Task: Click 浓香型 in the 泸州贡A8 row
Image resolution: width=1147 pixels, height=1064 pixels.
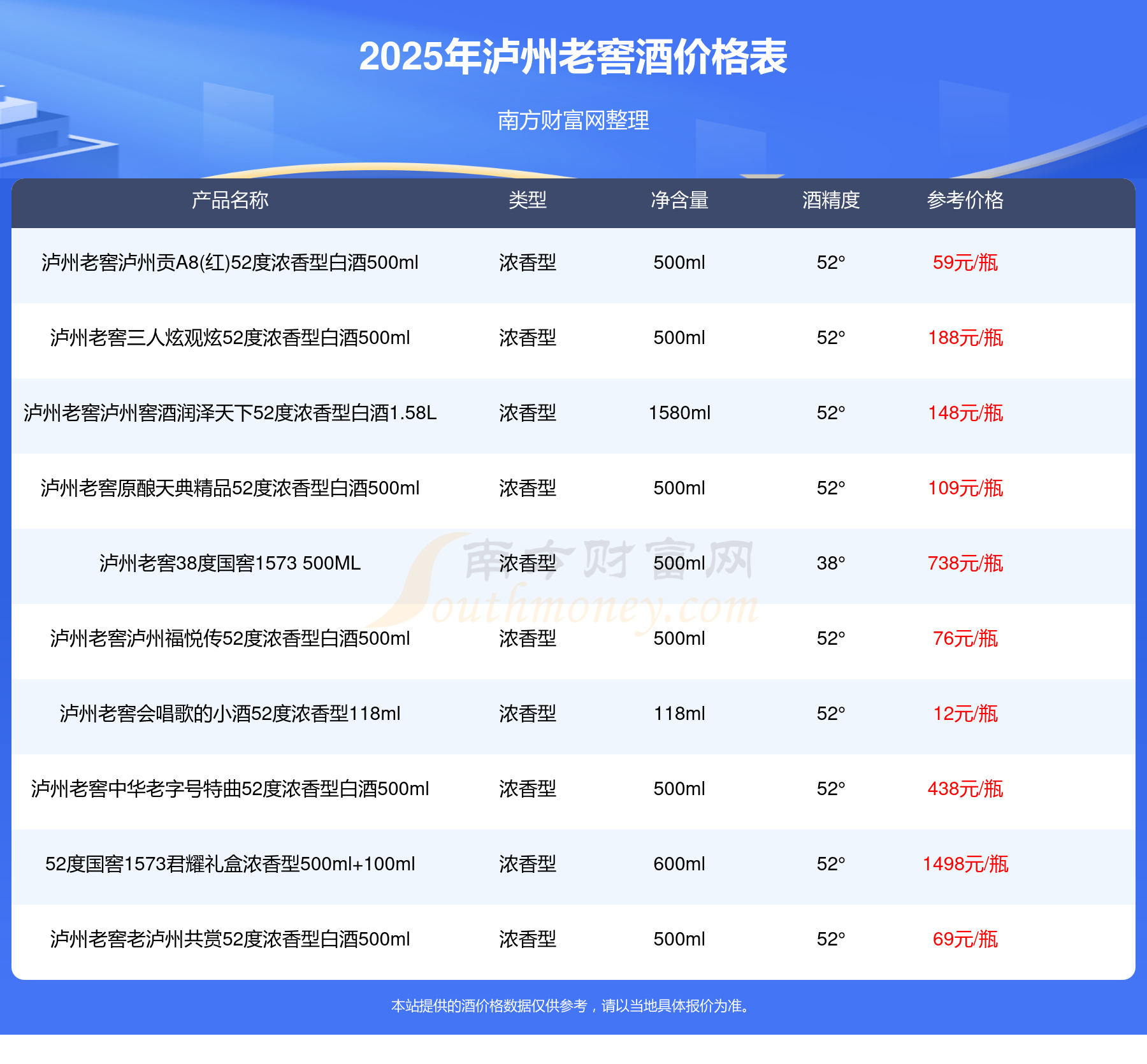Action: [x=528, y=262]
